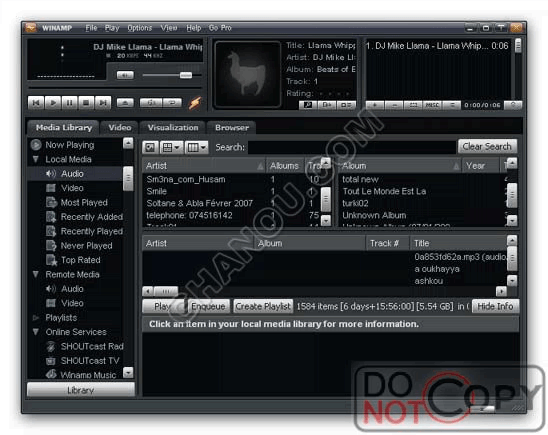Click the Create Playlist button

click(x=263, y=306)
